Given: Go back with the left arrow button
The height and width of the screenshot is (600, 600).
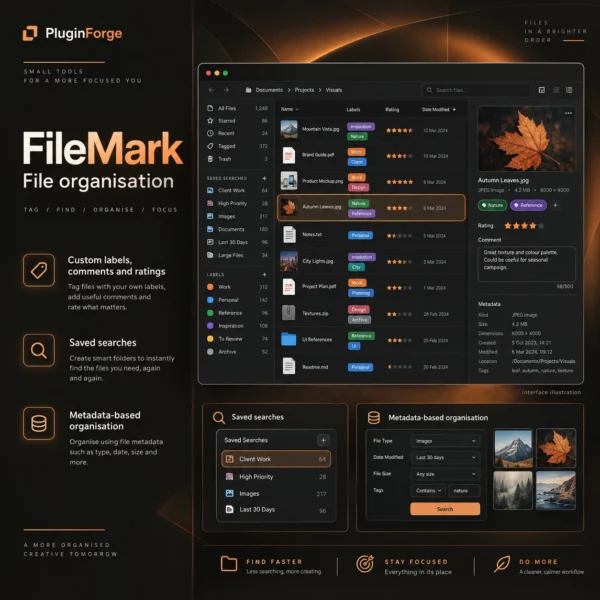Looking at the screenshot, I should (211, 90).
